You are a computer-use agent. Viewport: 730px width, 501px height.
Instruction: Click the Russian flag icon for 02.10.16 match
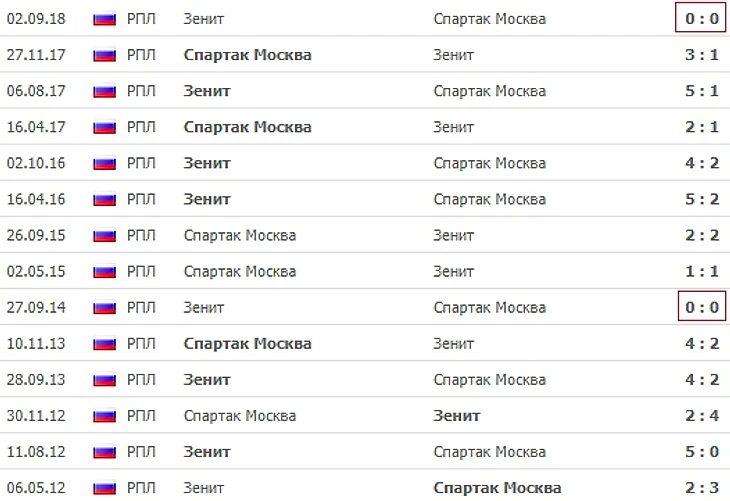point(104,163)
